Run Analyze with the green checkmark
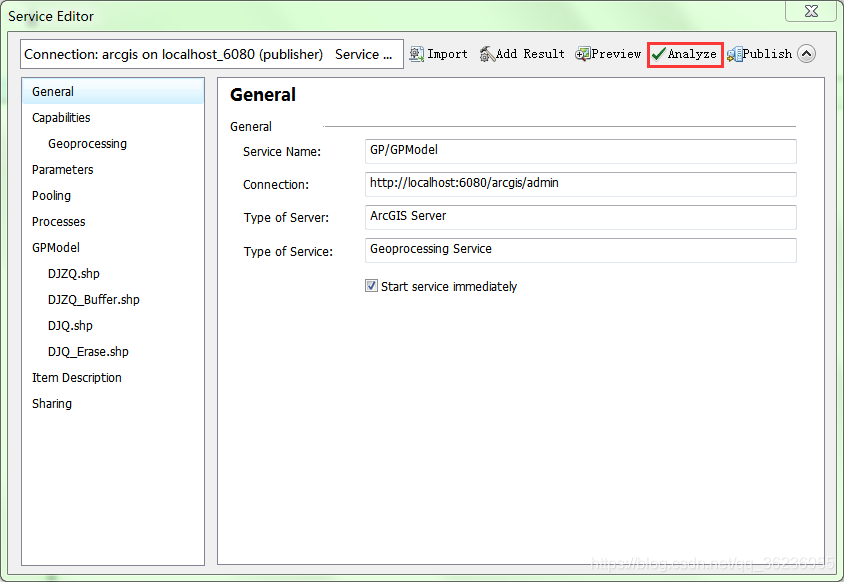Screen dimensions: 844x582 click(x=659, y=54)
